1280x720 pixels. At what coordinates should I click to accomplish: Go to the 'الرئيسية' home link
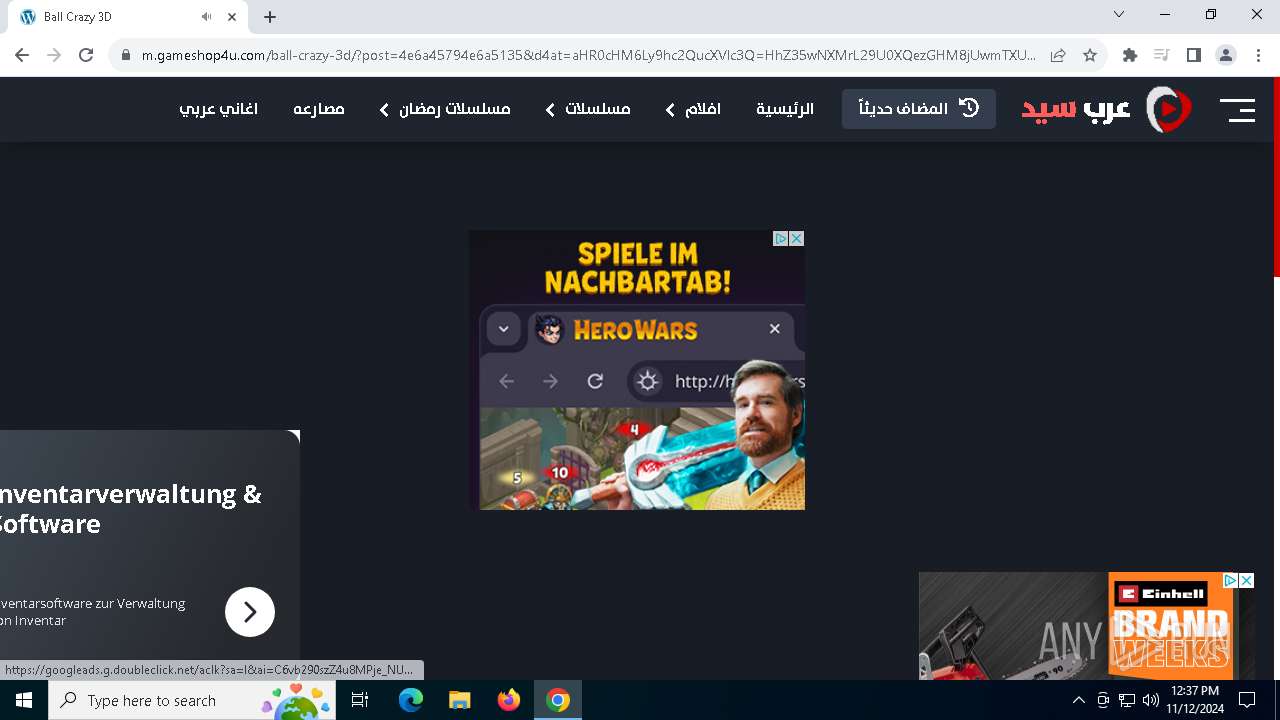785,109
